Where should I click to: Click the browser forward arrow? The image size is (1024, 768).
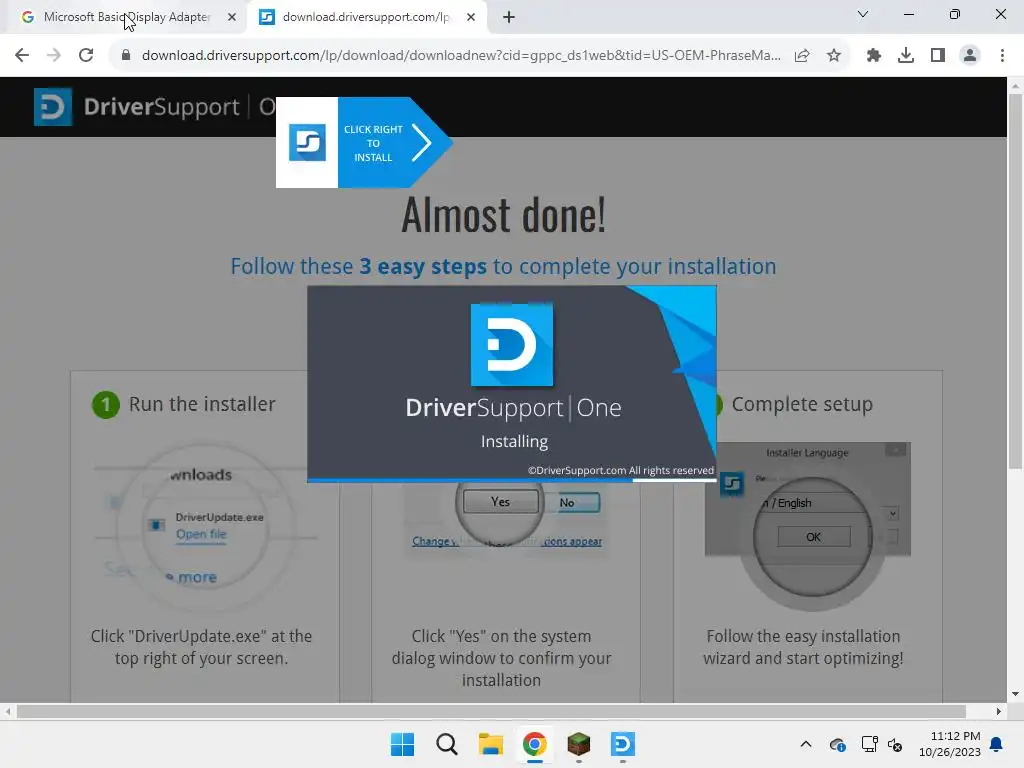[x=54, y=56]
